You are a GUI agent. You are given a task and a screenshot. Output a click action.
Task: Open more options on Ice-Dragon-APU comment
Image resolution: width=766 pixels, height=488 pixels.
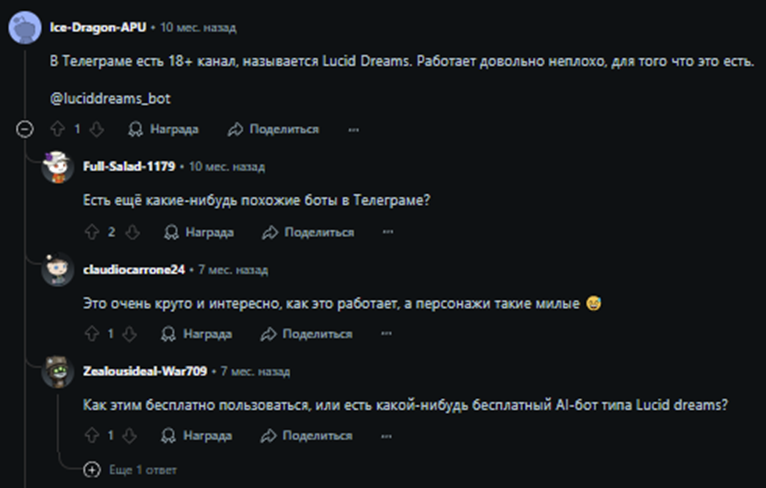tap(353, 129)
